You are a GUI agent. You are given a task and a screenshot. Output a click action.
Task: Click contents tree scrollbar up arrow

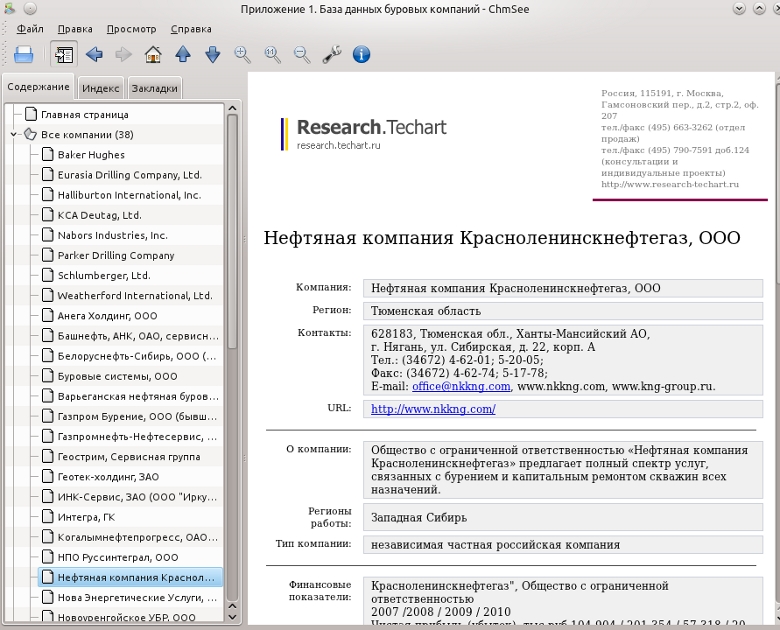[232, 108]
